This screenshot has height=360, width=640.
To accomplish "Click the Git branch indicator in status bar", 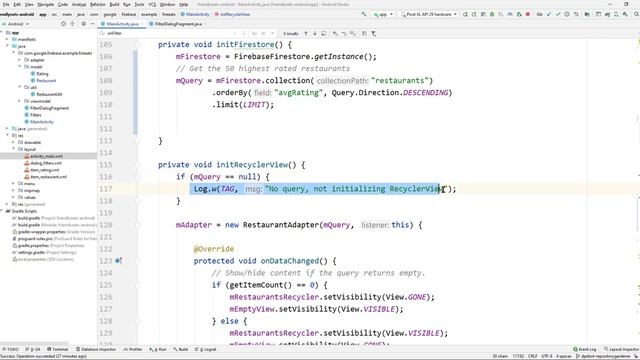I will point(603,356).
